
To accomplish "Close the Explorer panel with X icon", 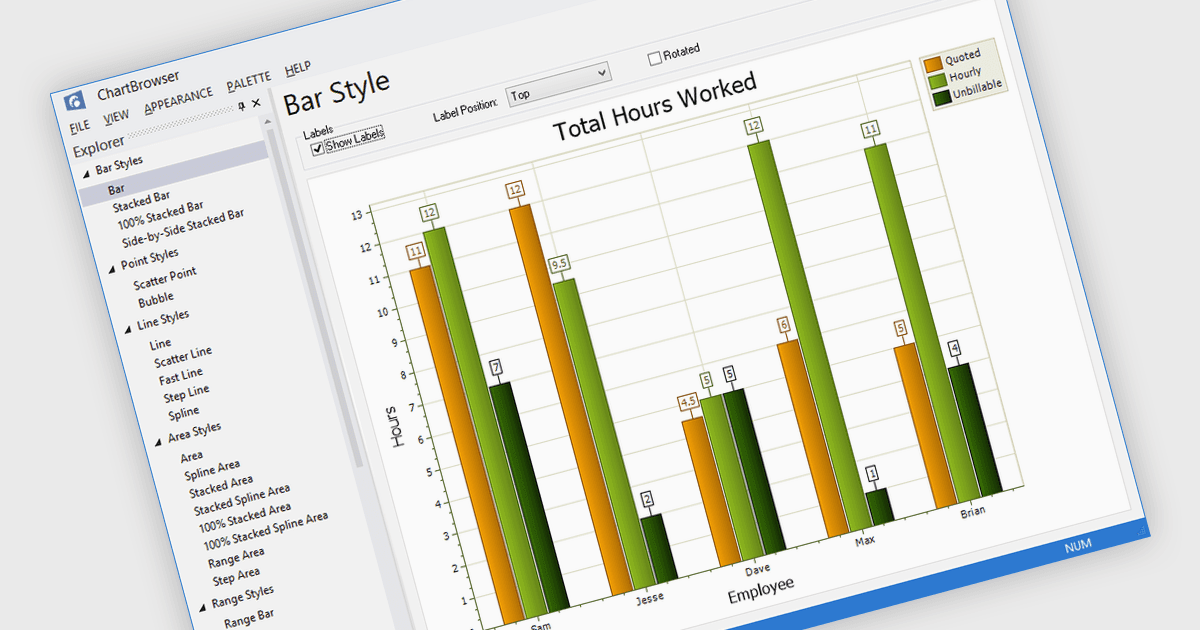I will coord(256,104).
